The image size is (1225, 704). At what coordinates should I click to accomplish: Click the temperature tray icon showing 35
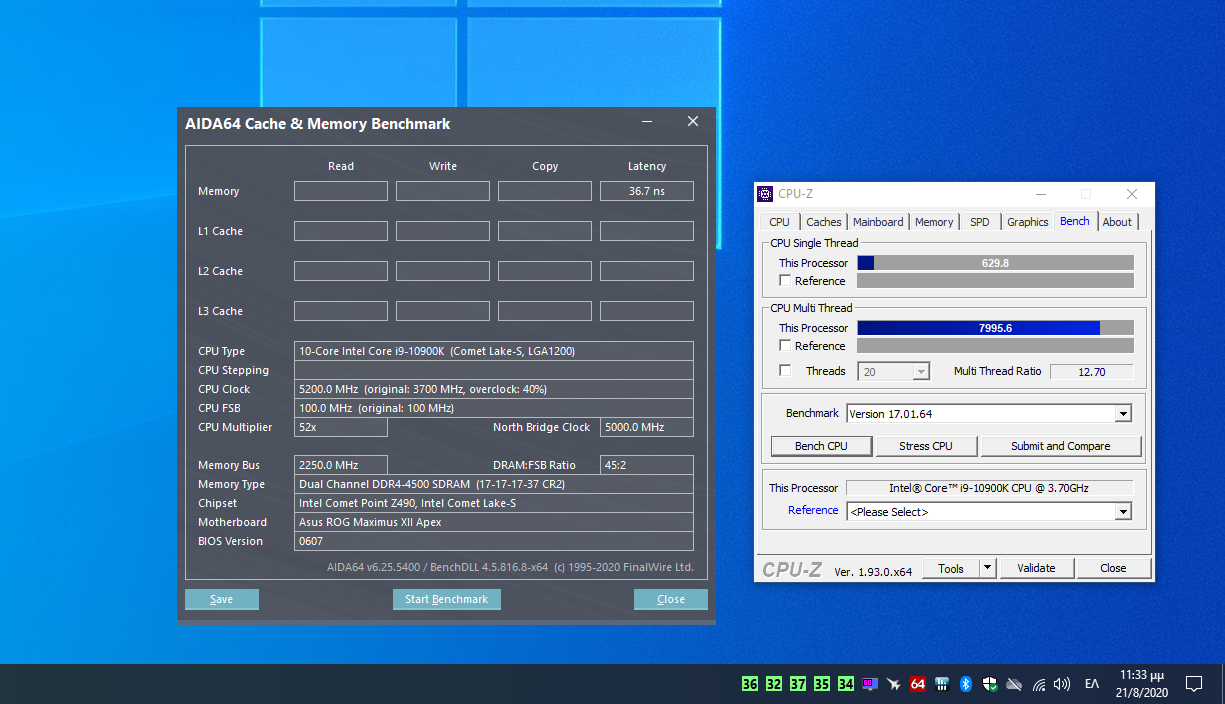tap(822, 684)
